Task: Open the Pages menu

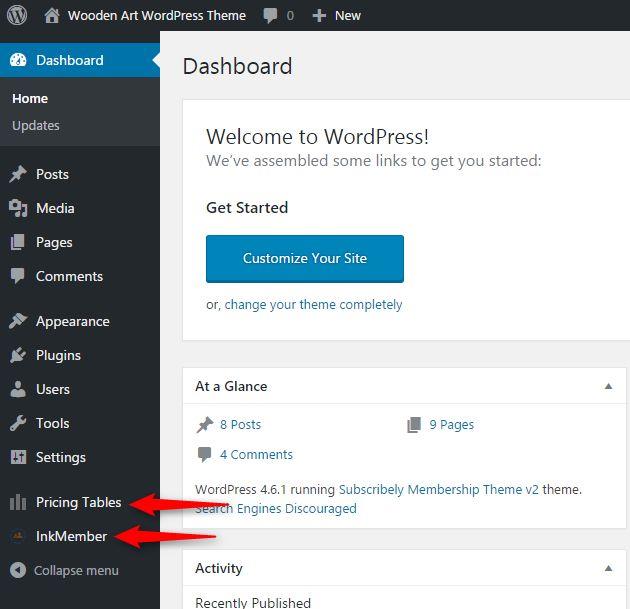Action: click(x=54, y=243)
